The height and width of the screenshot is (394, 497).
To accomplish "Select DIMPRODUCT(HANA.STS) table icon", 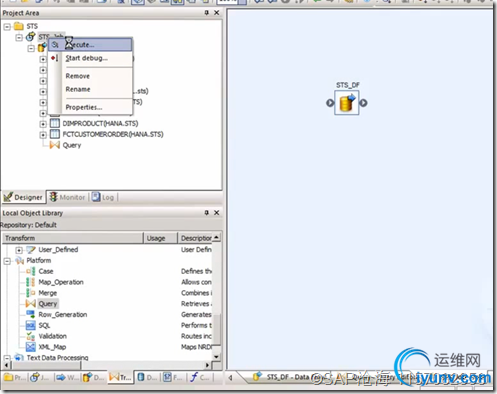I will click(x=55, y=123).
